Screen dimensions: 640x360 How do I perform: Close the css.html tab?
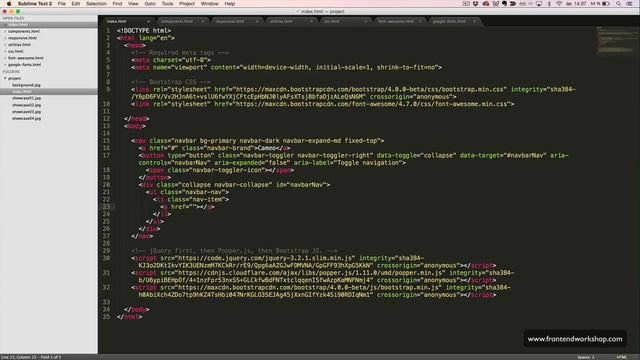[x=365, y=21]
